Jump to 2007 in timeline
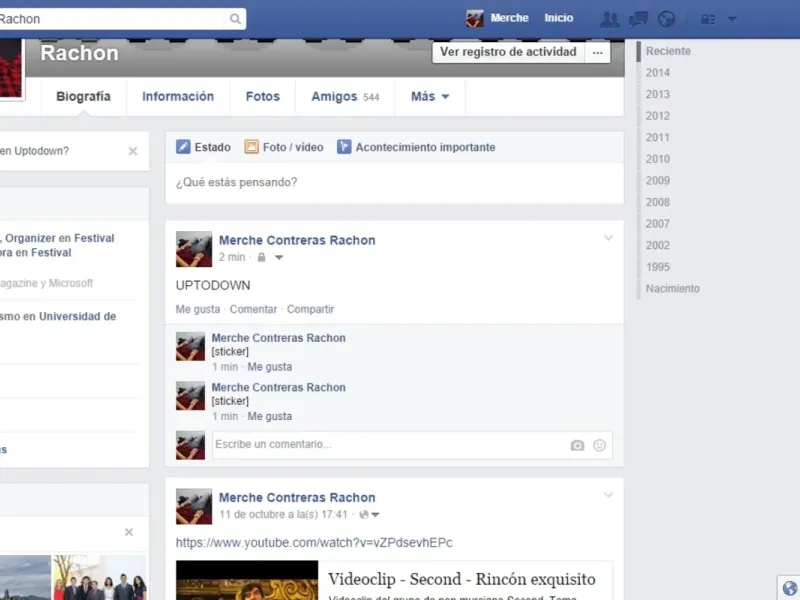Image resolution: width=800 pixels, height=600 pixels. point(657,224)
